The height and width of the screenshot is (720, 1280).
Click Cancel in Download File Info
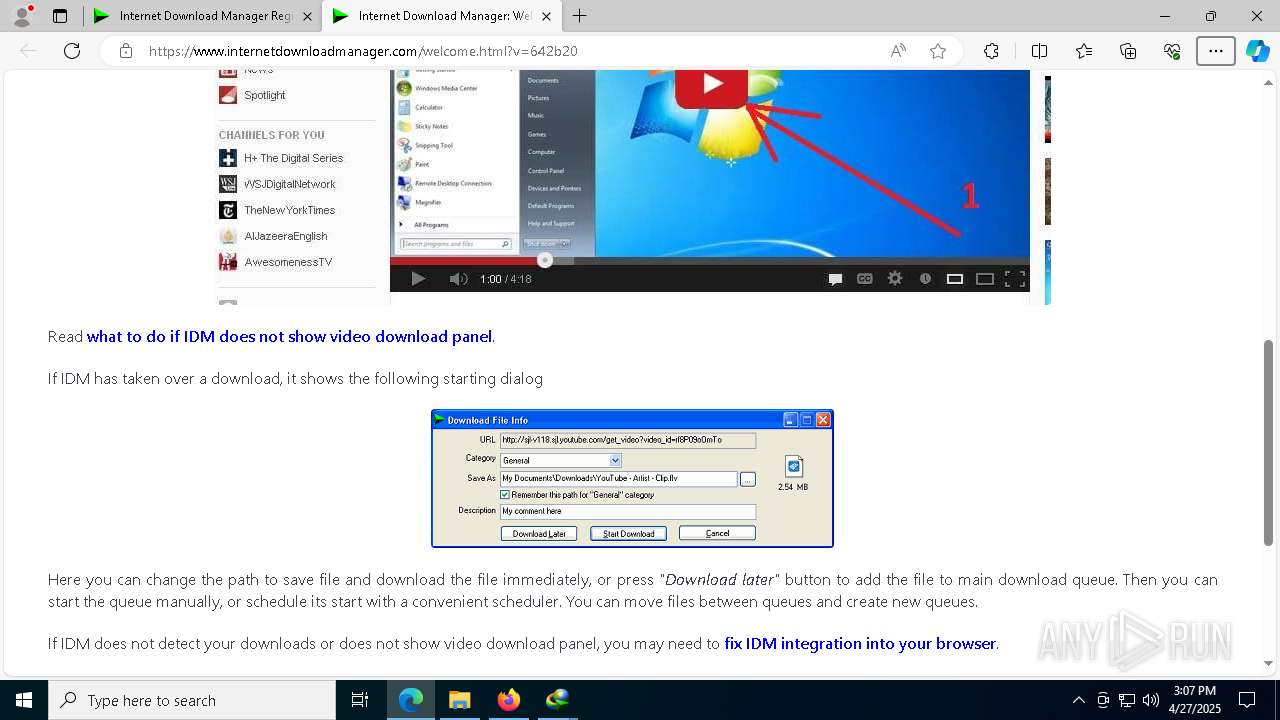click(x=717, y=534)
